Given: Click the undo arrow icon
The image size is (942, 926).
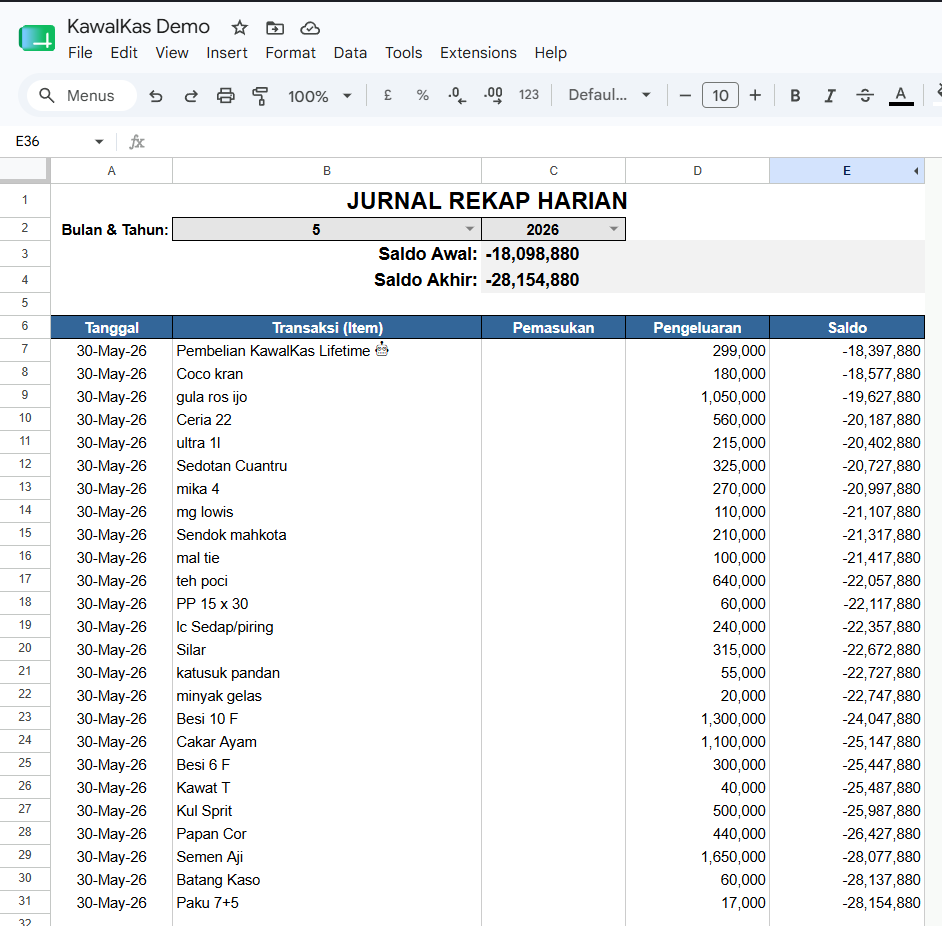Looking at the screenshot, I should [x=156, y=96].
